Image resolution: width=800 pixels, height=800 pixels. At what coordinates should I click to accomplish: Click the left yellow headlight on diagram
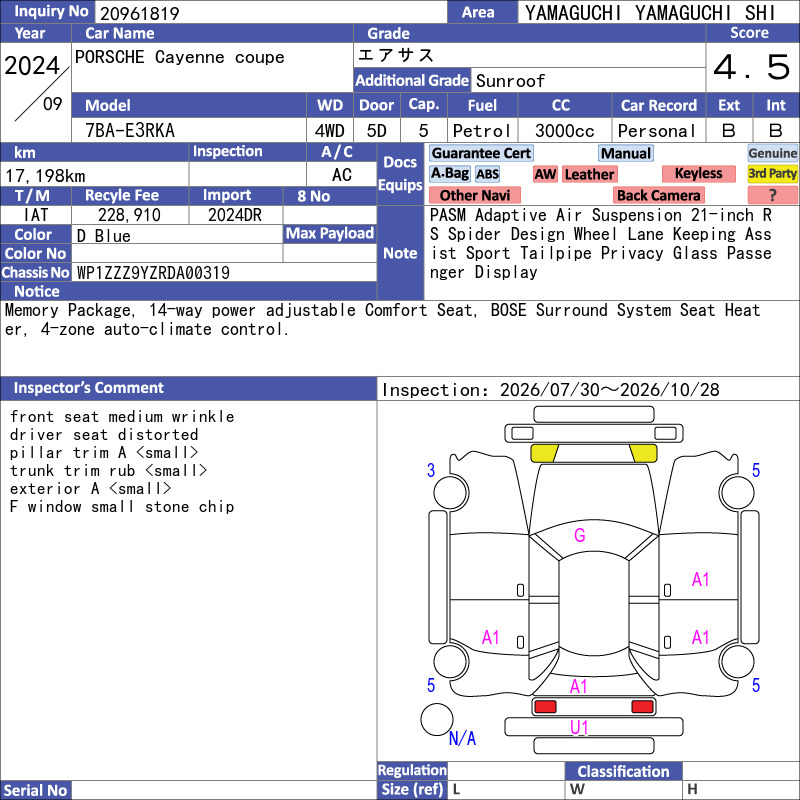544,453
